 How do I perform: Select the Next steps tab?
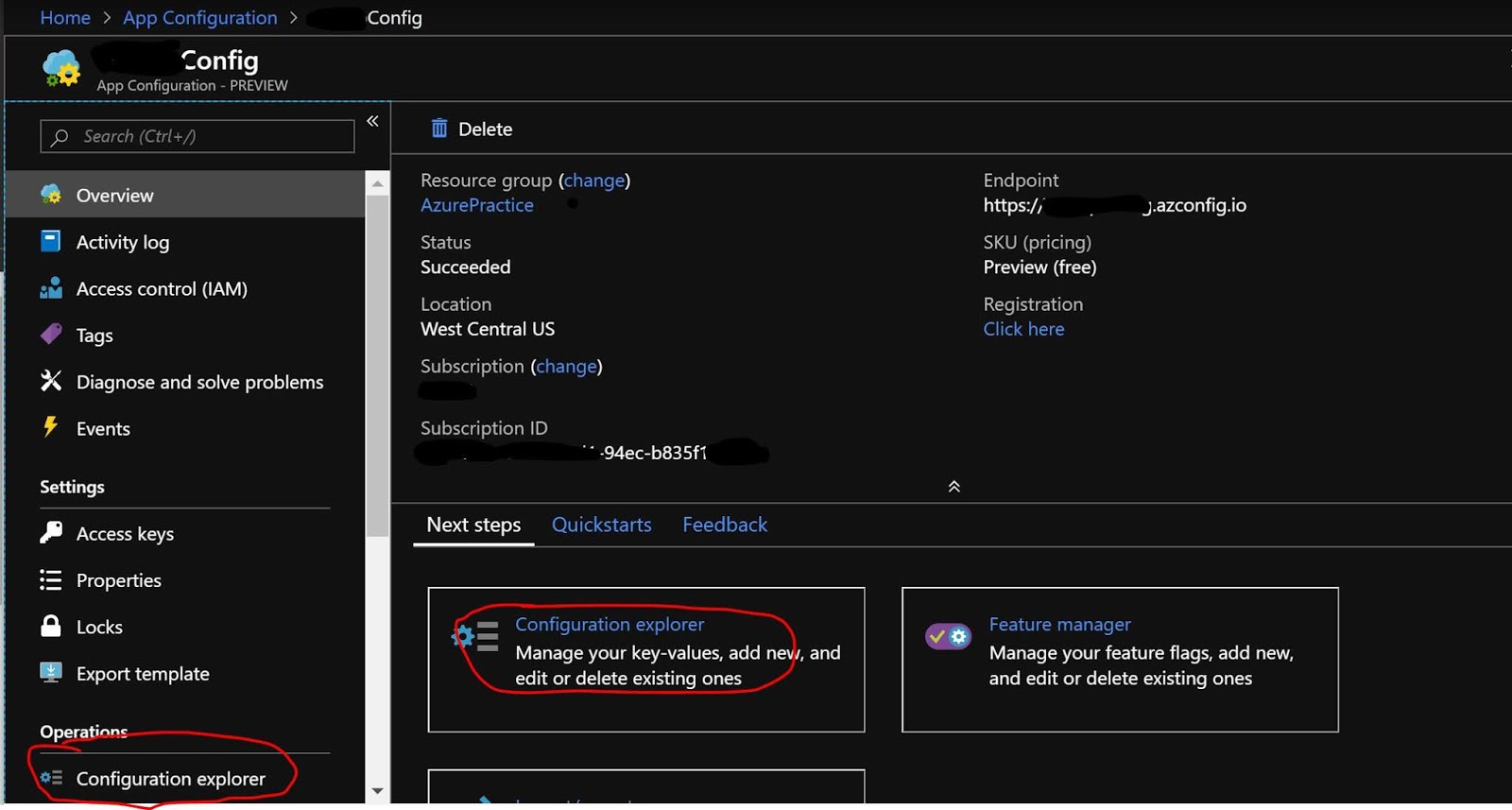tap(473, 525)
